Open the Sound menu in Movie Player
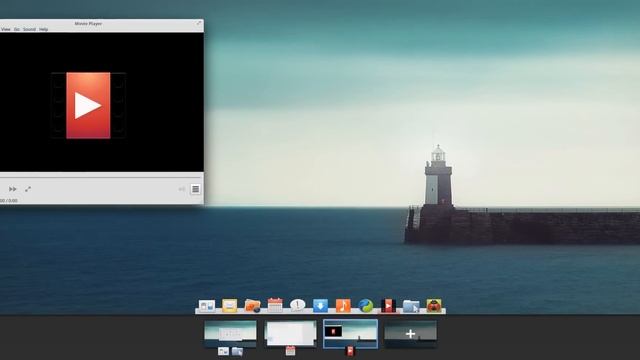This screenshot has height=360, width=640. click(x=29, y=29)
